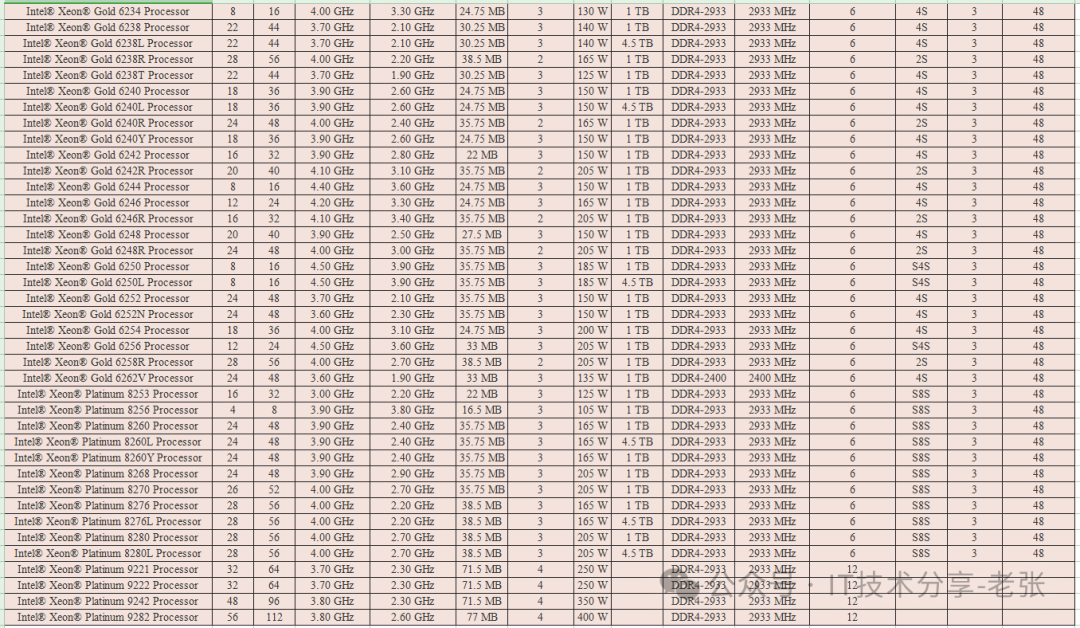Select the Intel Xeon Platinum 8276L Processor cell
1080x628 pixels.
coord(107,521)
